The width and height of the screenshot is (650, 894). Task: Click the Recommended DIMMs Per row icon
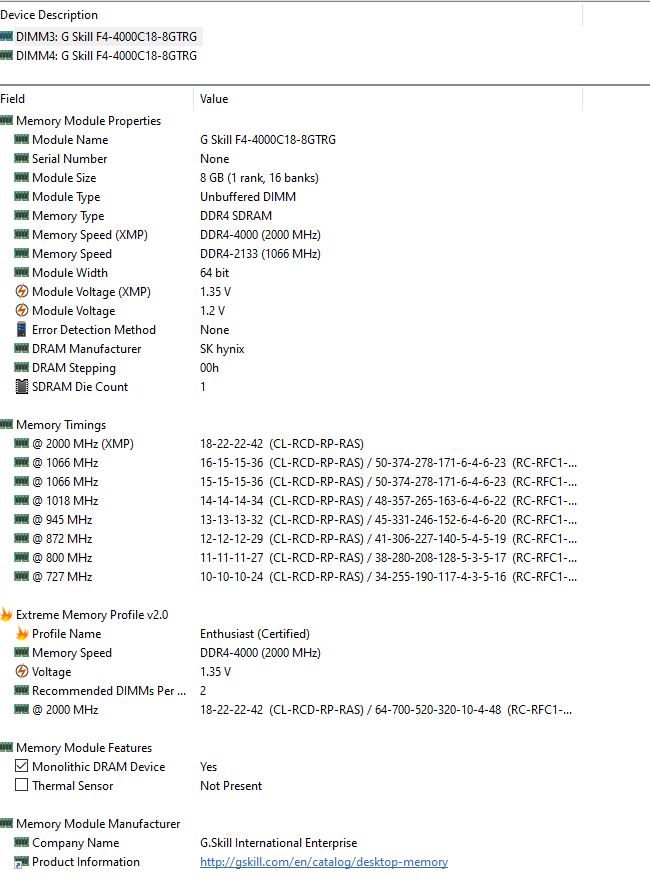(22, 690)
